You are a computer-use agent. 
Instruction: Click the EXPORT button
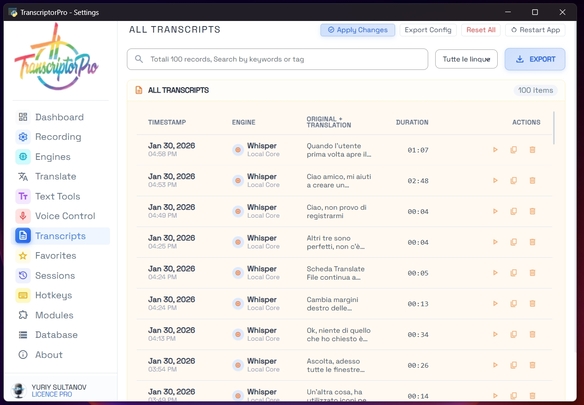[535, 59]
